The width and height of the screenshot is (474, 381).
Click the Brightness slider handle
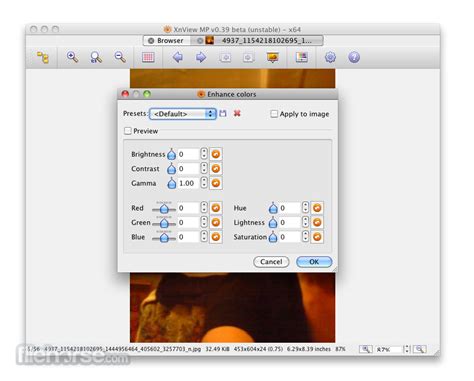coord(171,154)
